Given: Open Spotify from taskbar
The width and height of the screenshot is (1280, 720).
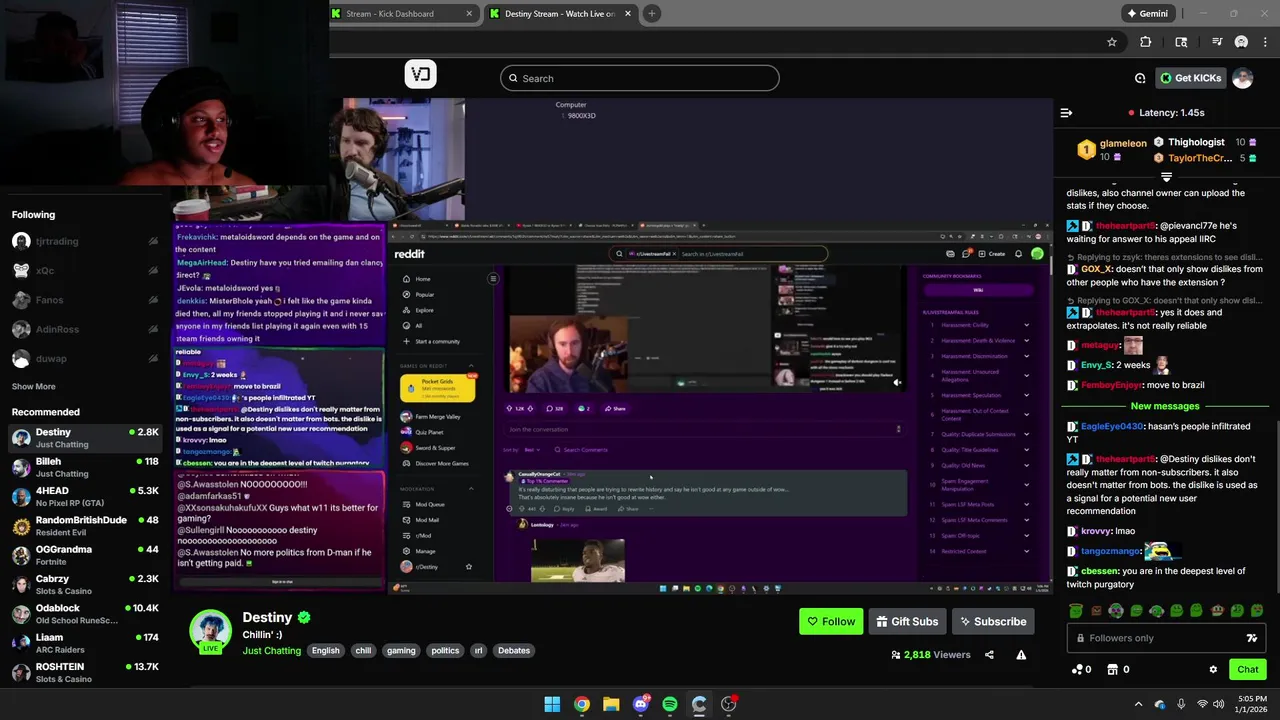Looking at the screenshot, I should click(x=670, y=704).
